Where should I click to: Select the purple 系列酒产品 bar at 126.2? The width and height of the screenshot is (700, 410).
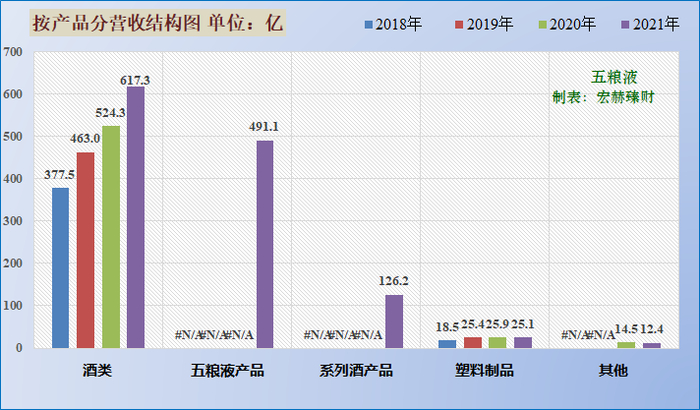pos(394,322)
